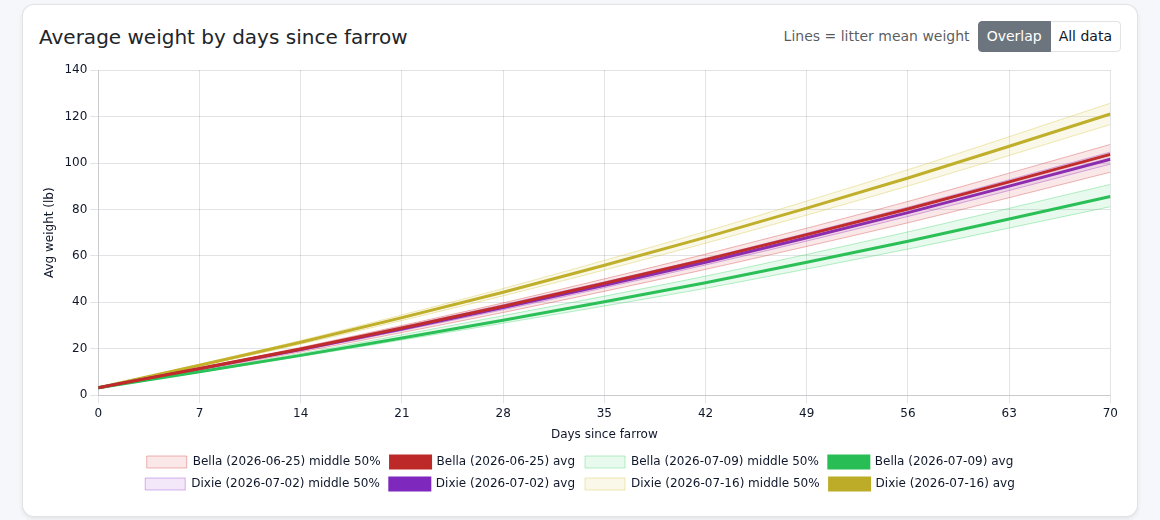Click legend label Bella (2026-07-09) middle 50%
Screen dimensions: 1160x520
(725, 461)
